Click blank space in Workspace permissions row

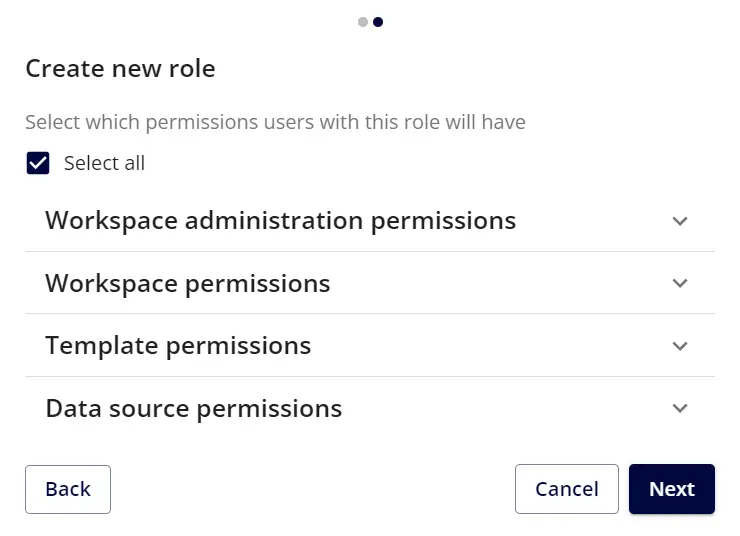pyautogui.click(x=500, y=283)
